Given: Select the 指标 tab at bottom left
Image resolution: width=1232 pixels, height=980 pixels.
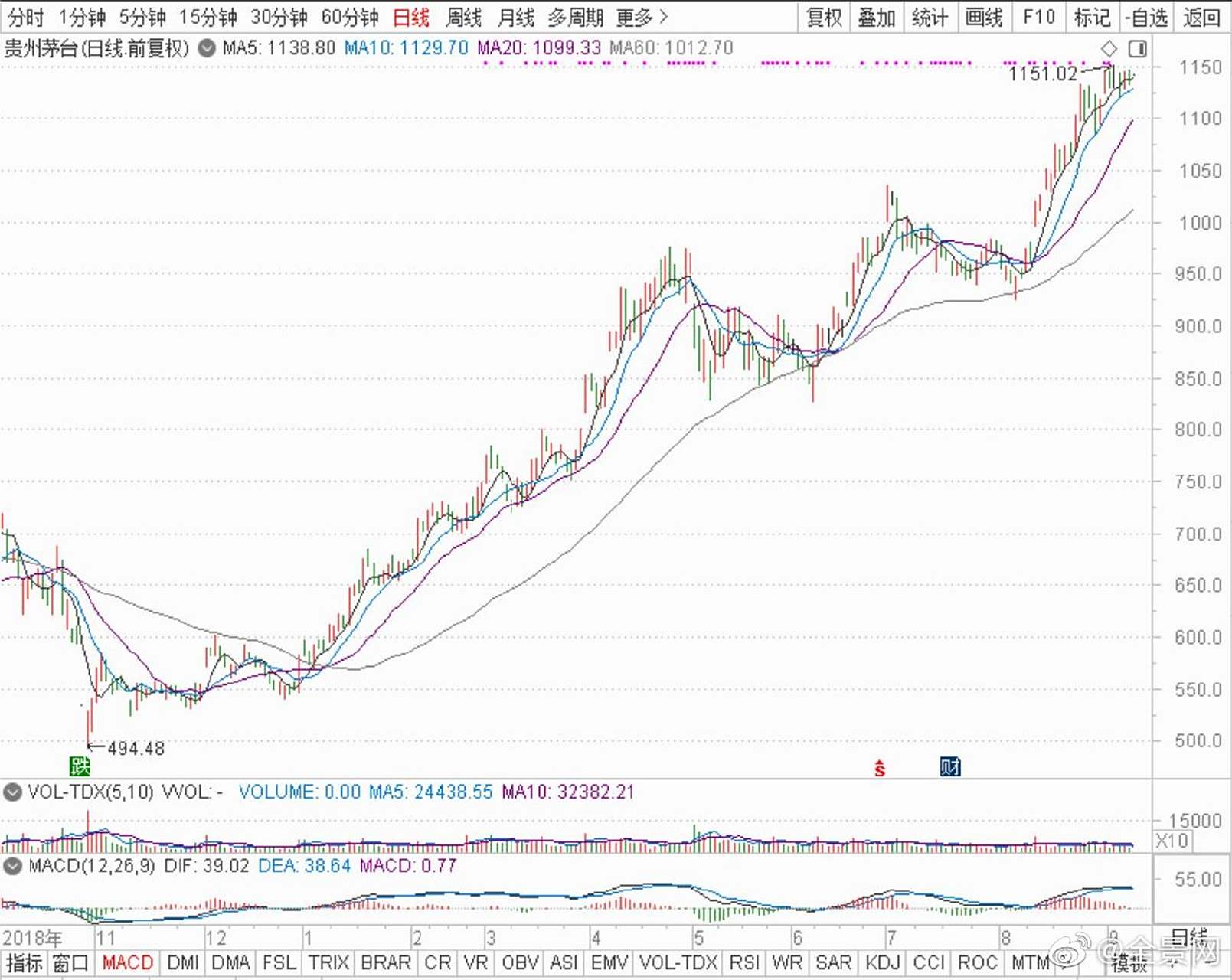Looking at the screenshot, I should (x=25, y=962).
